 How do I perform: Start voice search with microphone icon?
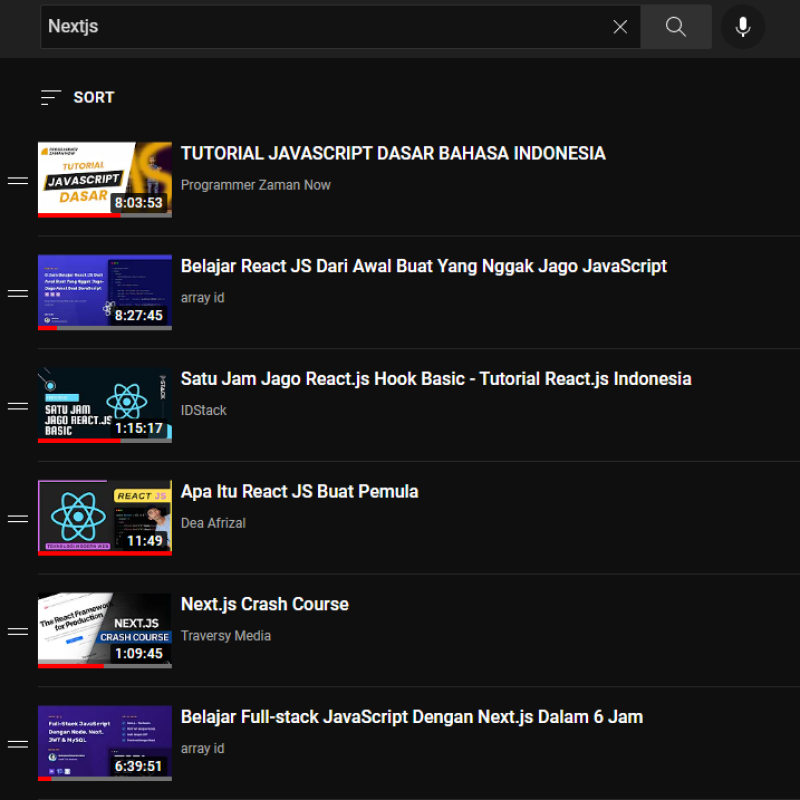tap(742, 27)
